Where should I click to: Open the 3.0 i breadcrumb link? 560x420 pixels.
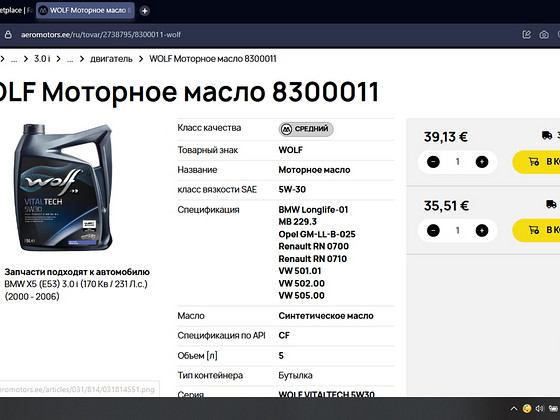(42, 59)
